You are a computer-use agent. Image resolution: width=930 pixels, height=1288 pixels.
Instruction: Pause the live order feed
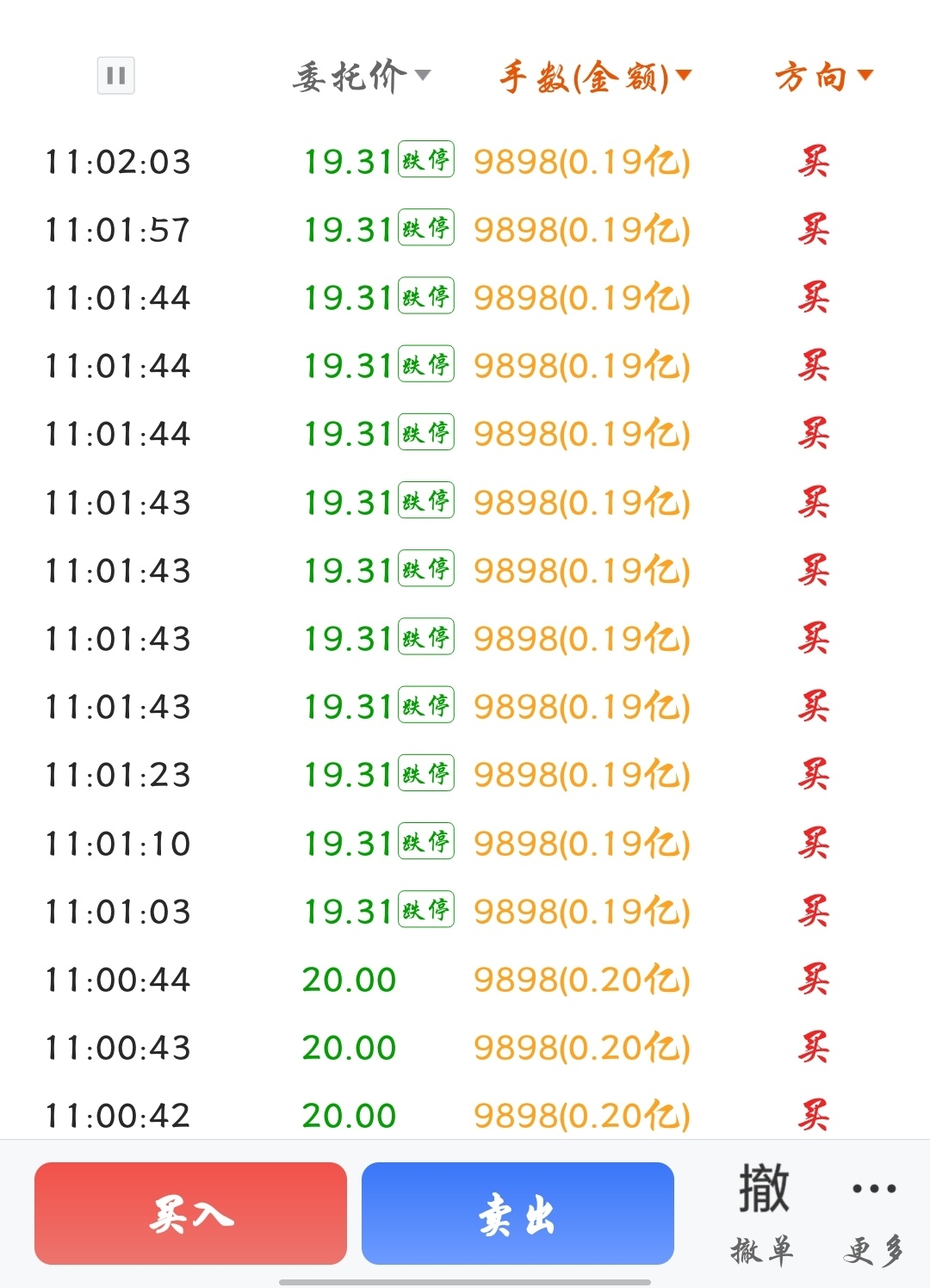pyautogui.click(x=116, y=76)
